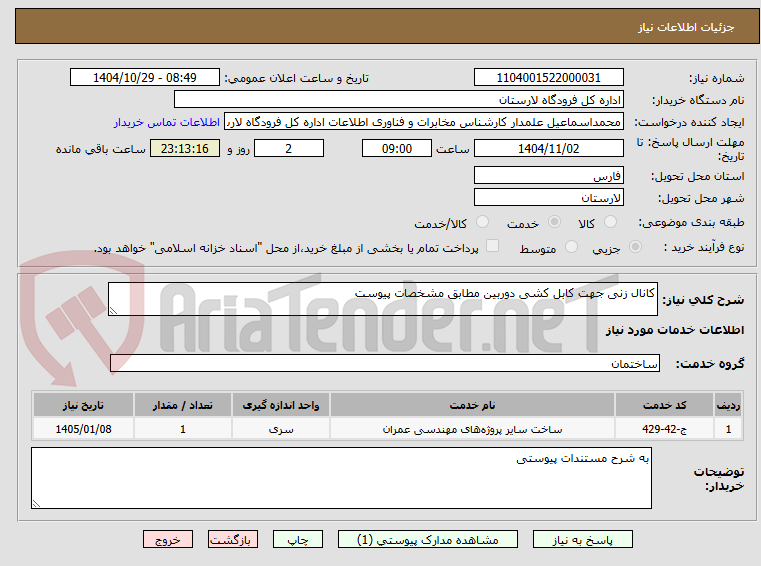
Task: Click the request creator field
Action: click(424, 122)
